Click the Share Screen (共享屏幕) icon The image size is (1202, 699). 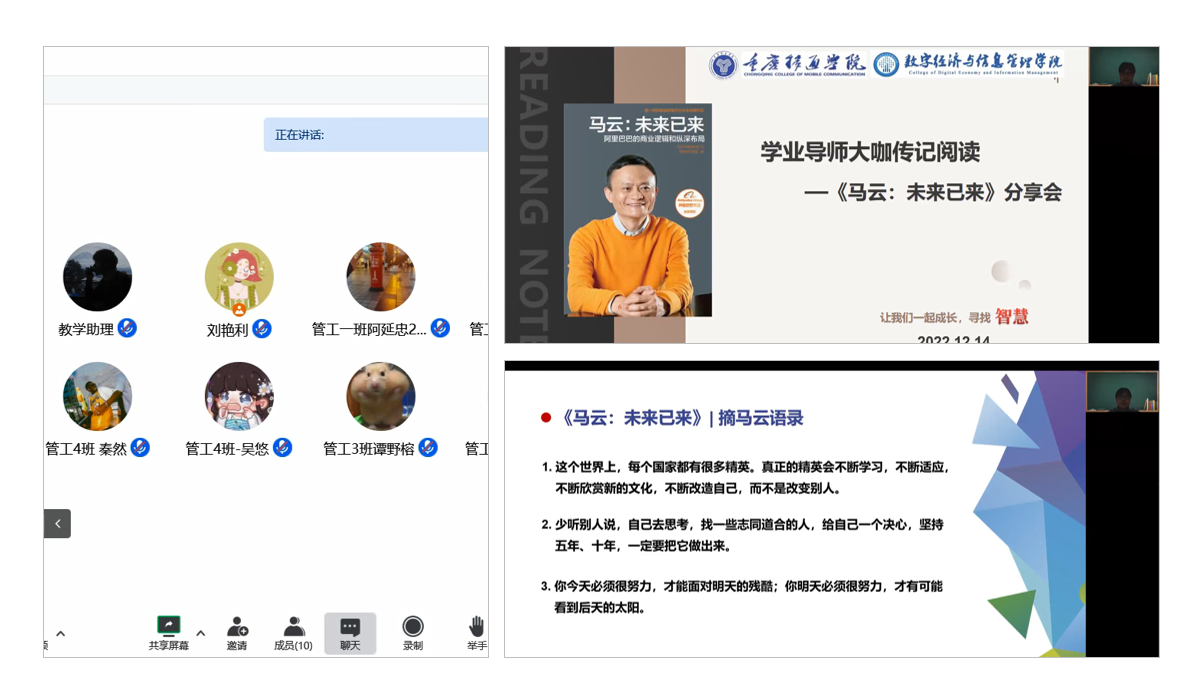[x=169, y=627]
